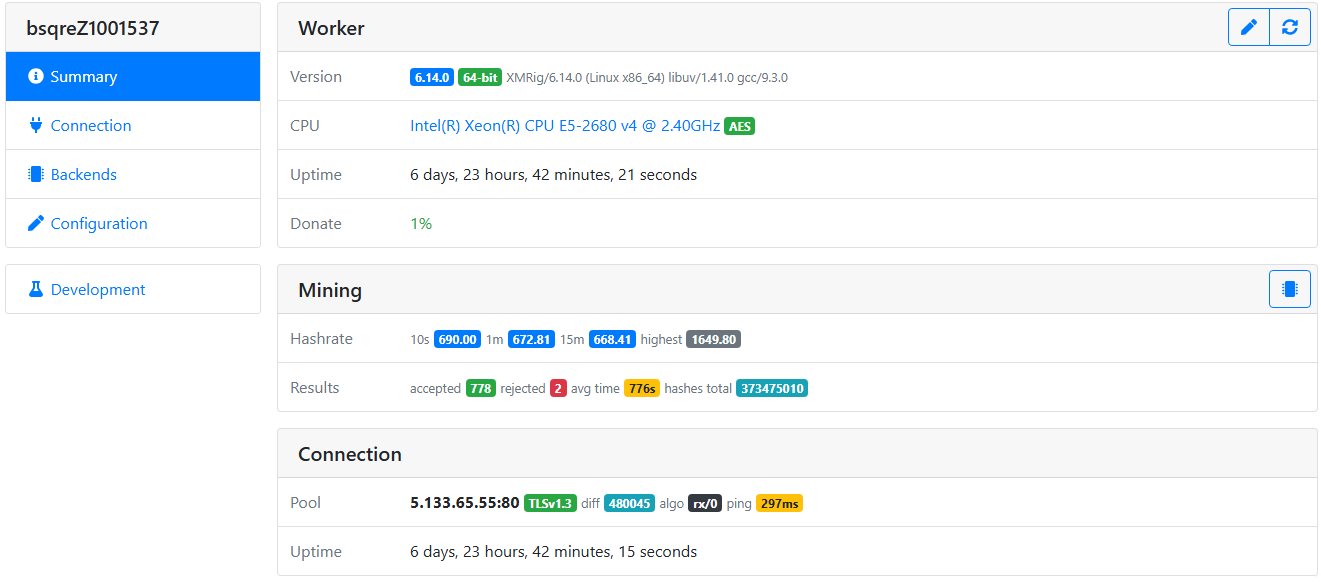Click the highest hashrate badge 1649.80

711,339
